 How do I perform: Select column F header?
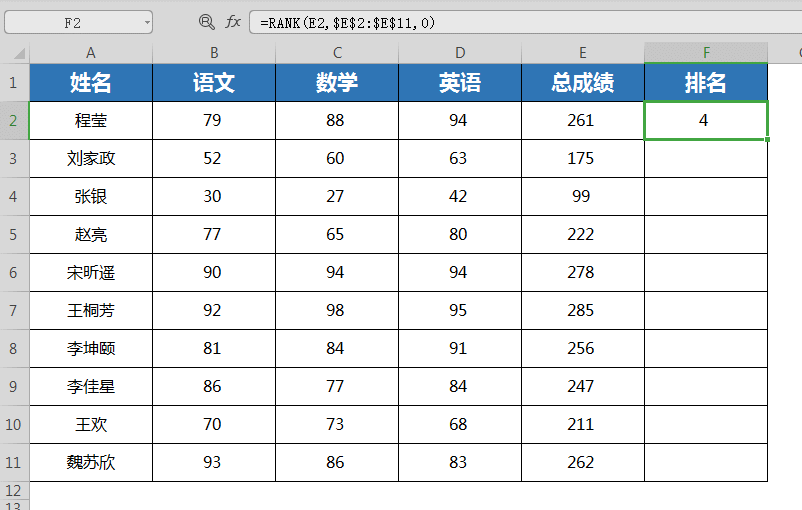coord(706,53)
